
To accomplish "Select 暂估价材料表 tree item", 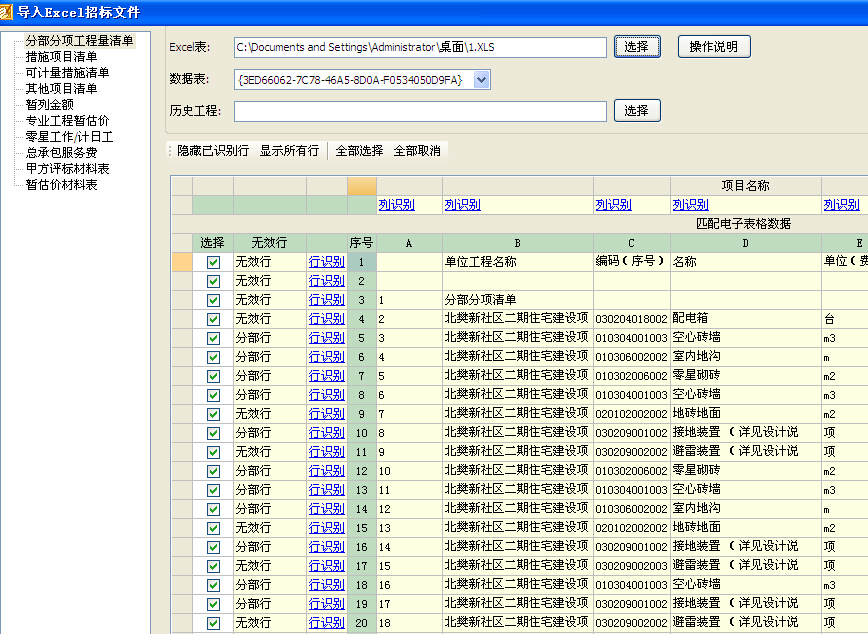I will (61, 185).
